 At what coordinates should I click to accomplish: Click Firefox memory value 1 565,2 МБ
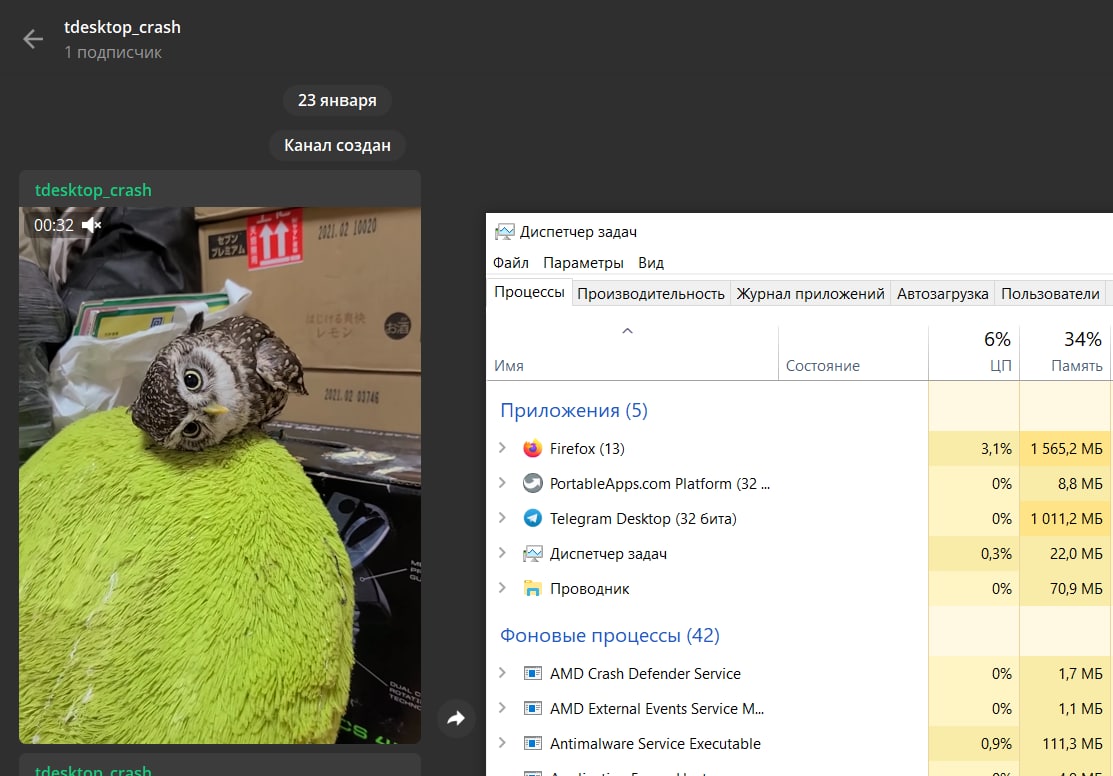pyautogui.click(x=1066, y=449)
